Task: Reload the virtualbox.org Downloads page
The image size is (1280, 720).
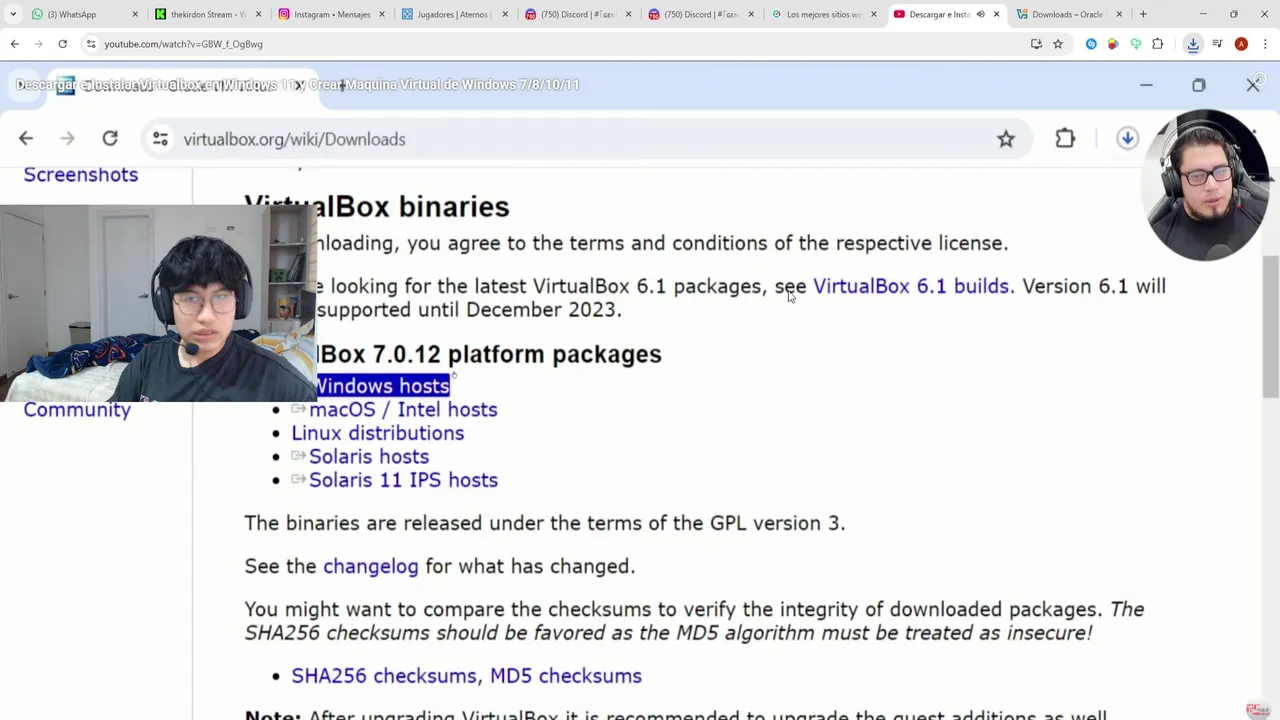Action: tap(110, 139)
